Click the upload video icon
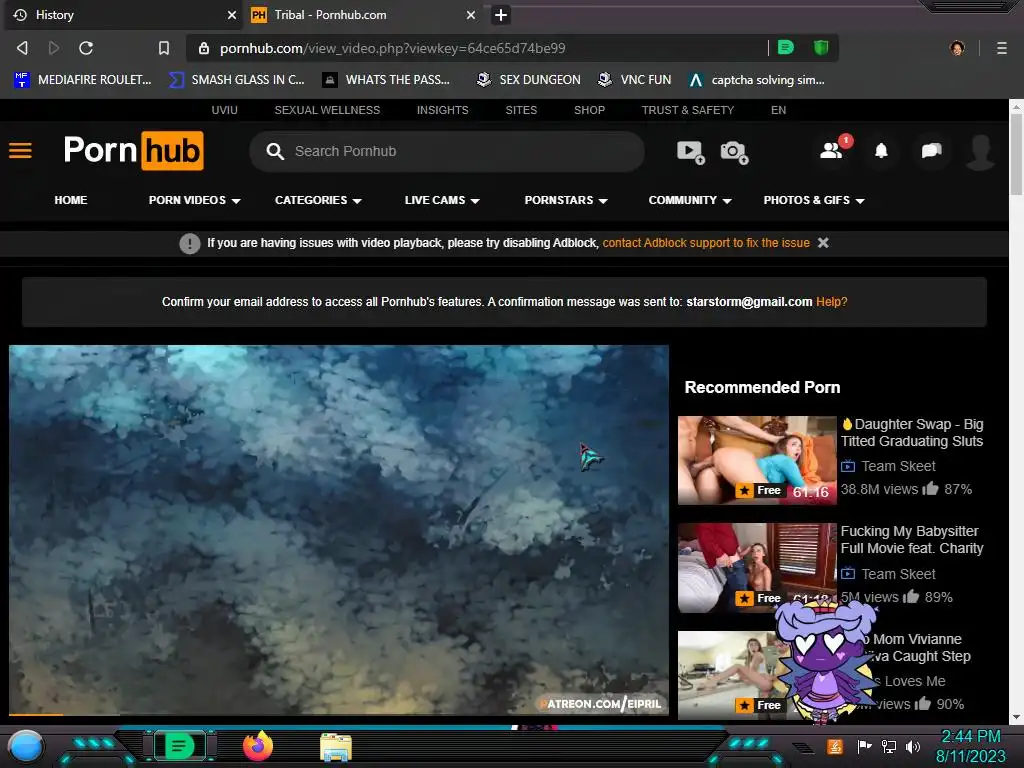 [690, 152]
